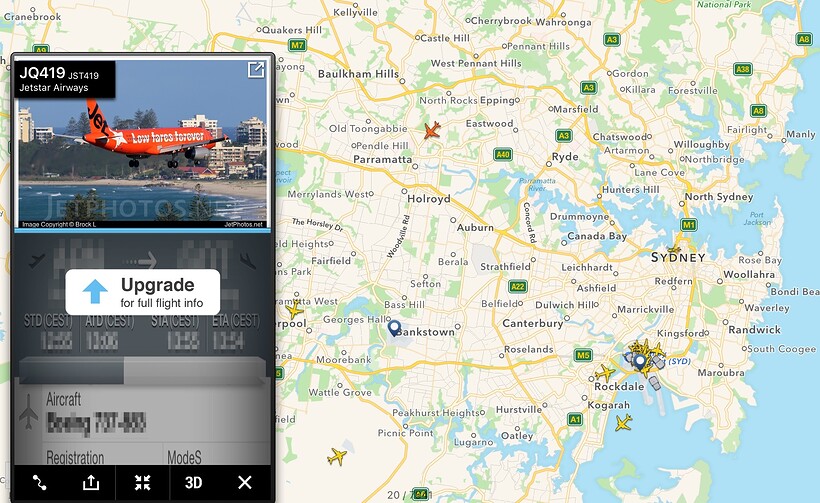820x503 pixels.
Task: Select the yellow plane south of Kogarah
Action: pyautogui.click(x=623, y=422)
